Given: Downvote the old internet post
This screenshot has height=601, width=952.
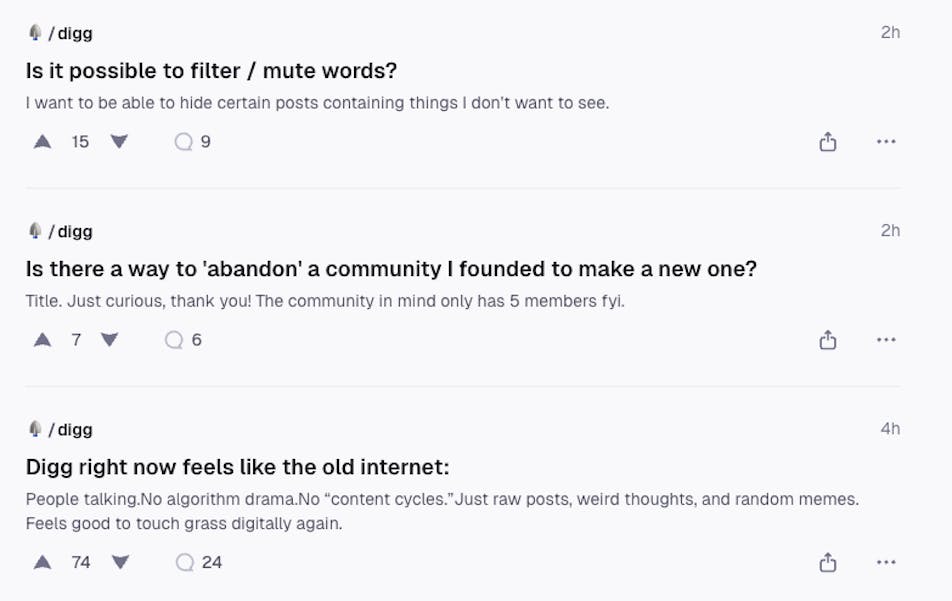Looking at the screenshot, I should tap(121, 562).
